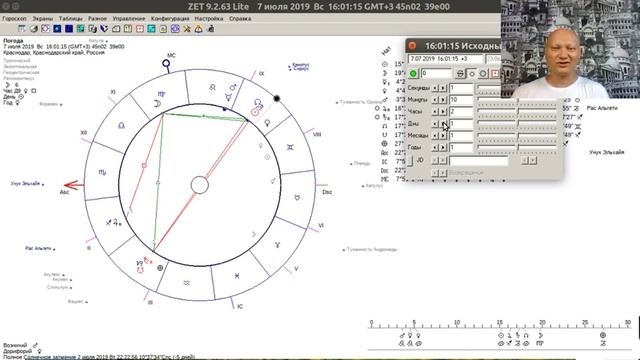The height and width of the screenshot is (360, 640).
Task: Click the crossed tools settings toolbar icon
Action: 187,29
